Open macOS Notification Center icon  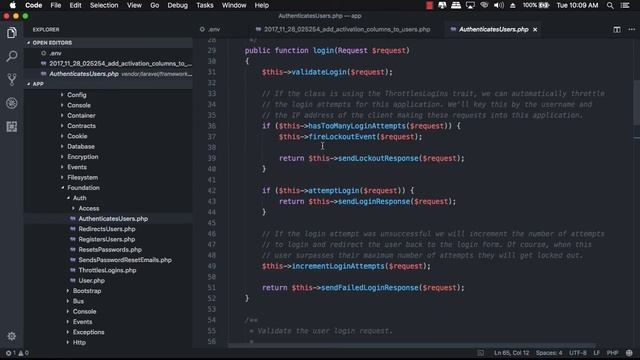(x=625, y=5)
